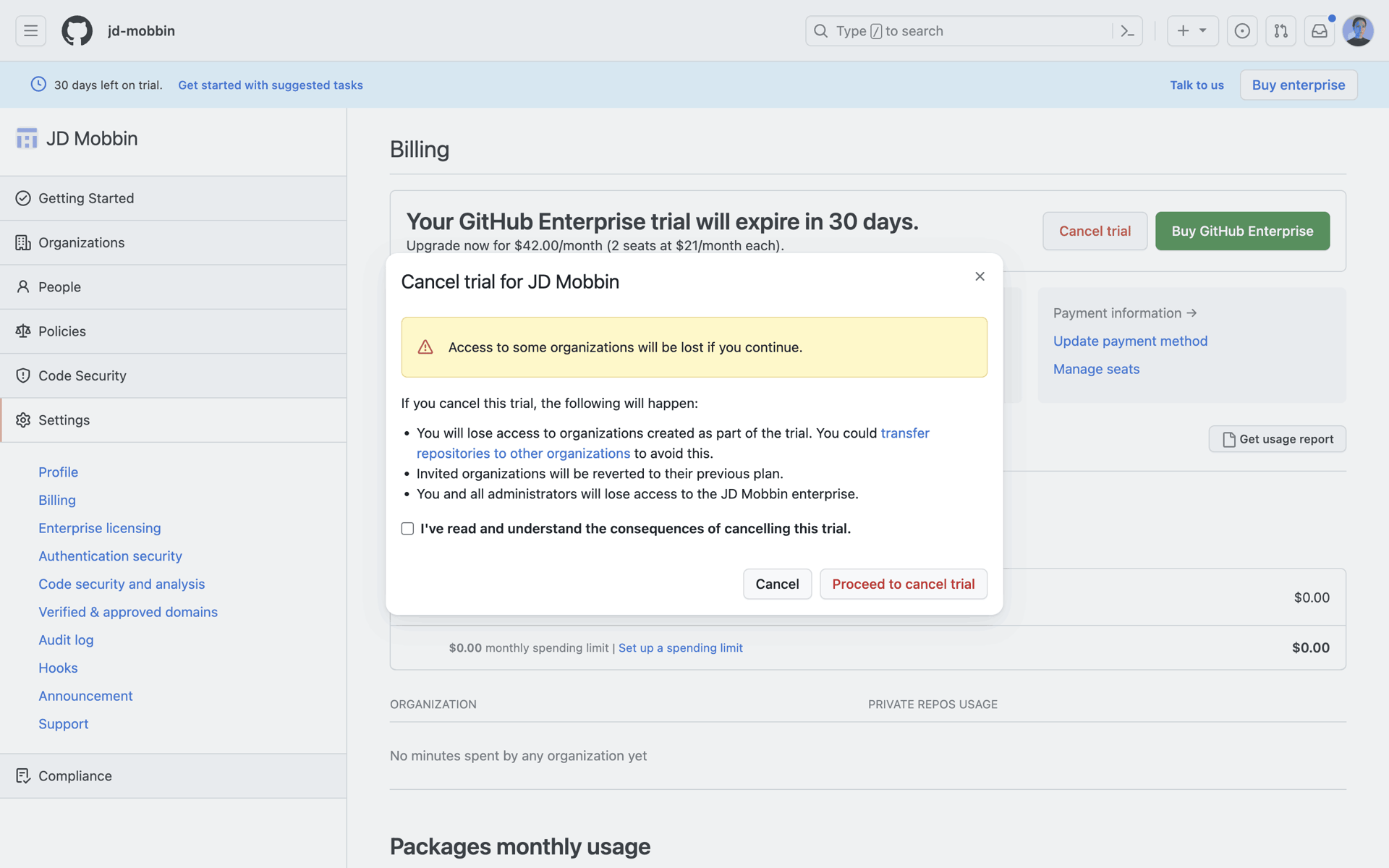Click the PRIVATE REPOS USAGE header
This screenshot has width=1389, height=868.
[x=933, y=705]
